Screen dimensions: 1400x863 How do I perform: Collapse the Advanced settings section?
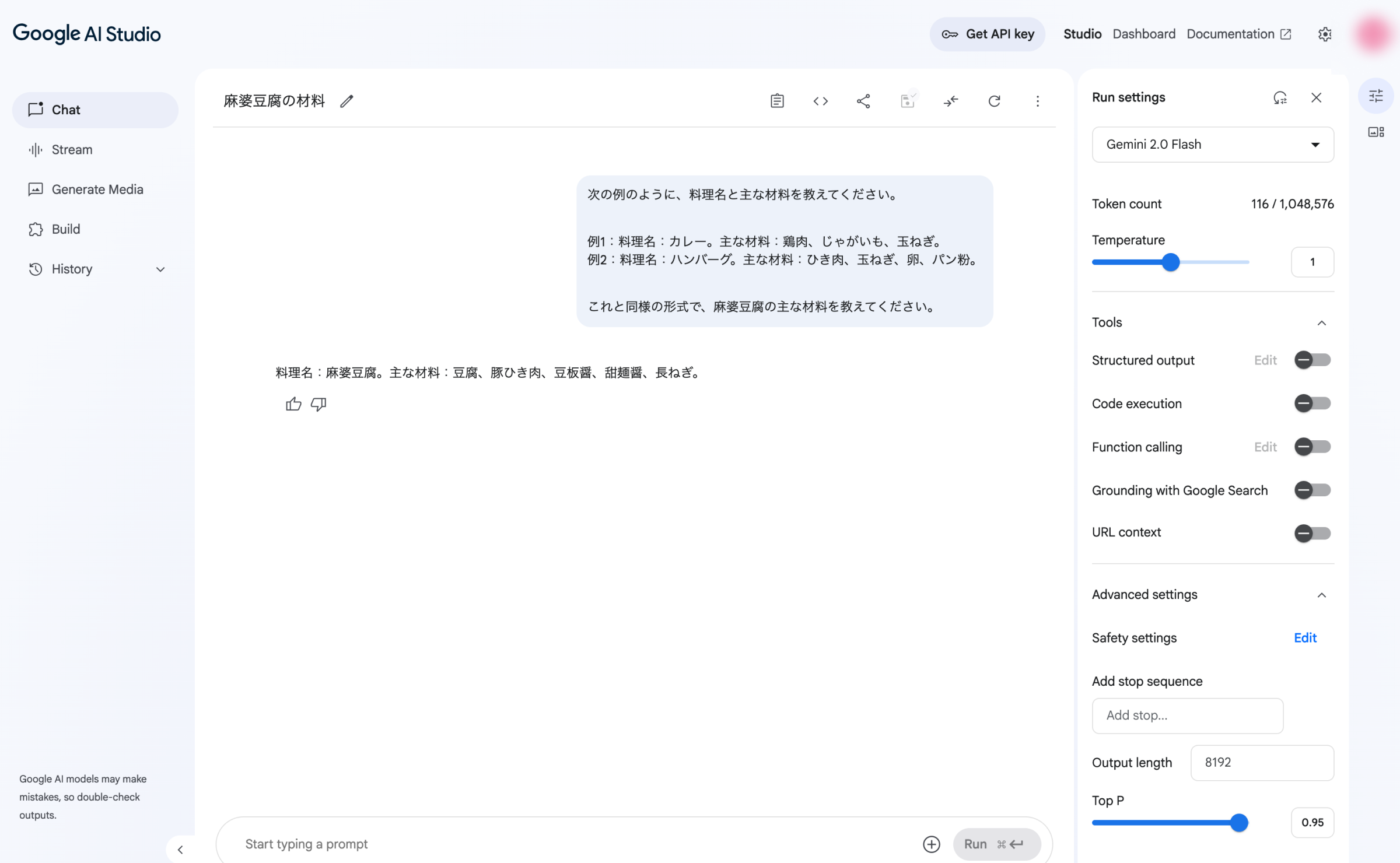(1321, 595)
